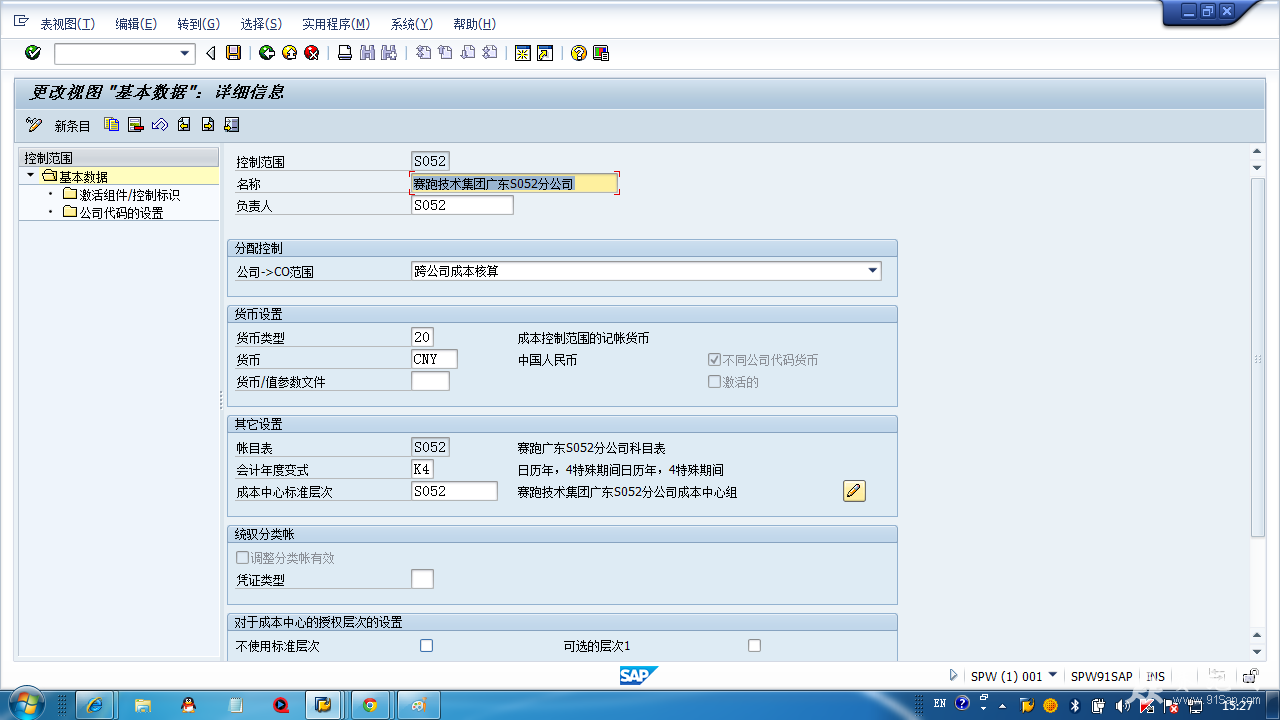Click the Last Page icon
This screenshot has height=720, width=1280.
[489, 53]
